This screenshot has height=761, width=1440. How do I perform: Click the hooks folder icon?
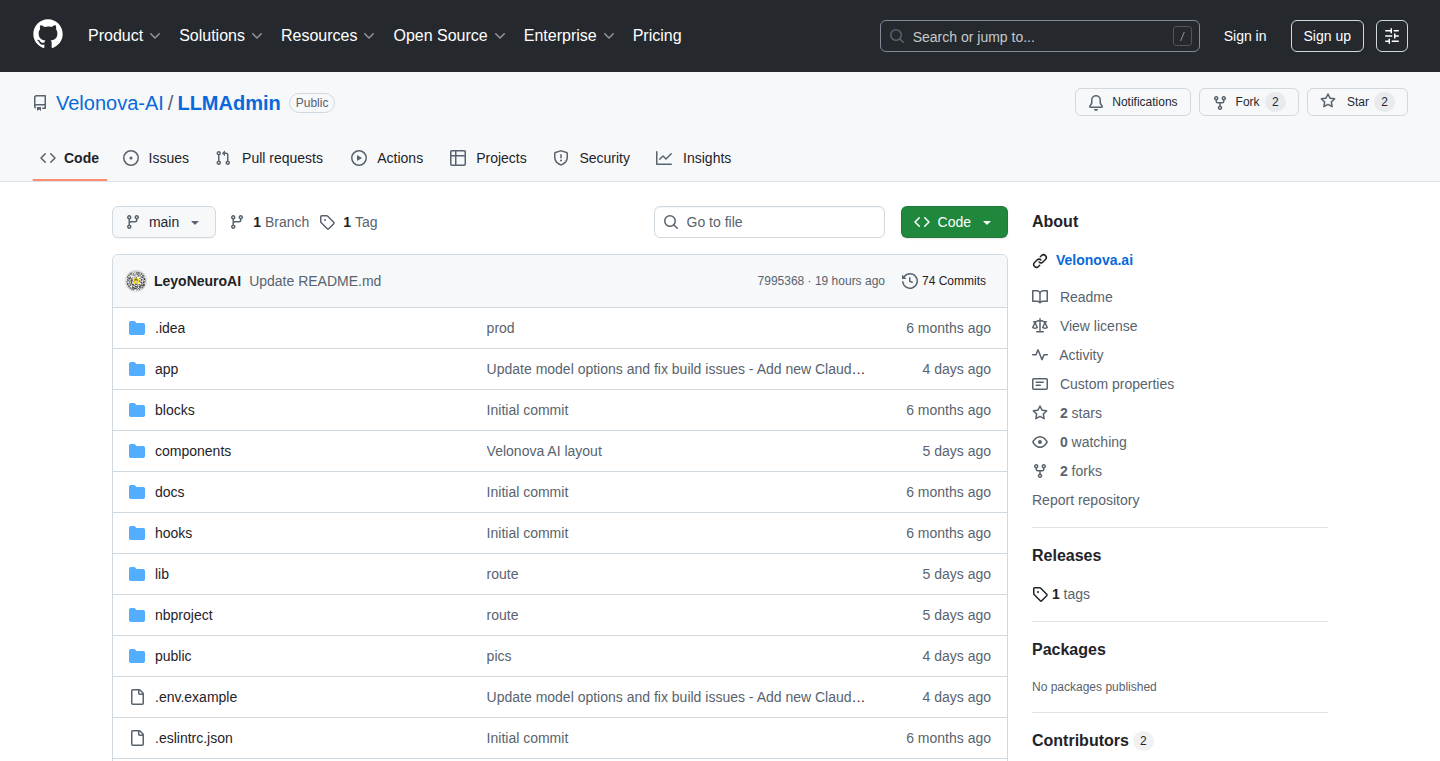point(137,533)
